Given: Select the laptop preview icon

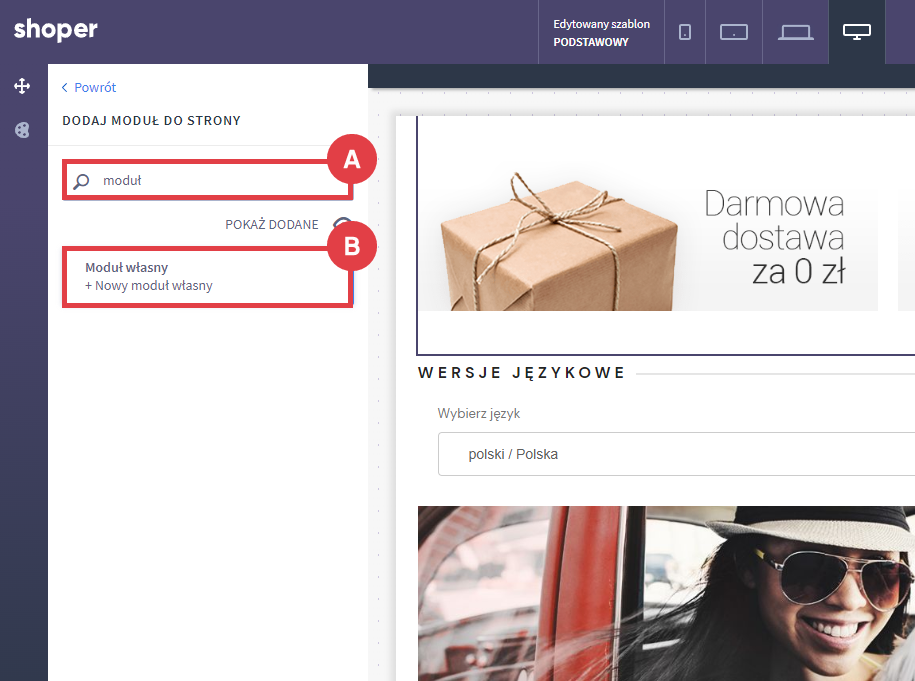Looking at the screenshot, I should [x=796, y=32].
